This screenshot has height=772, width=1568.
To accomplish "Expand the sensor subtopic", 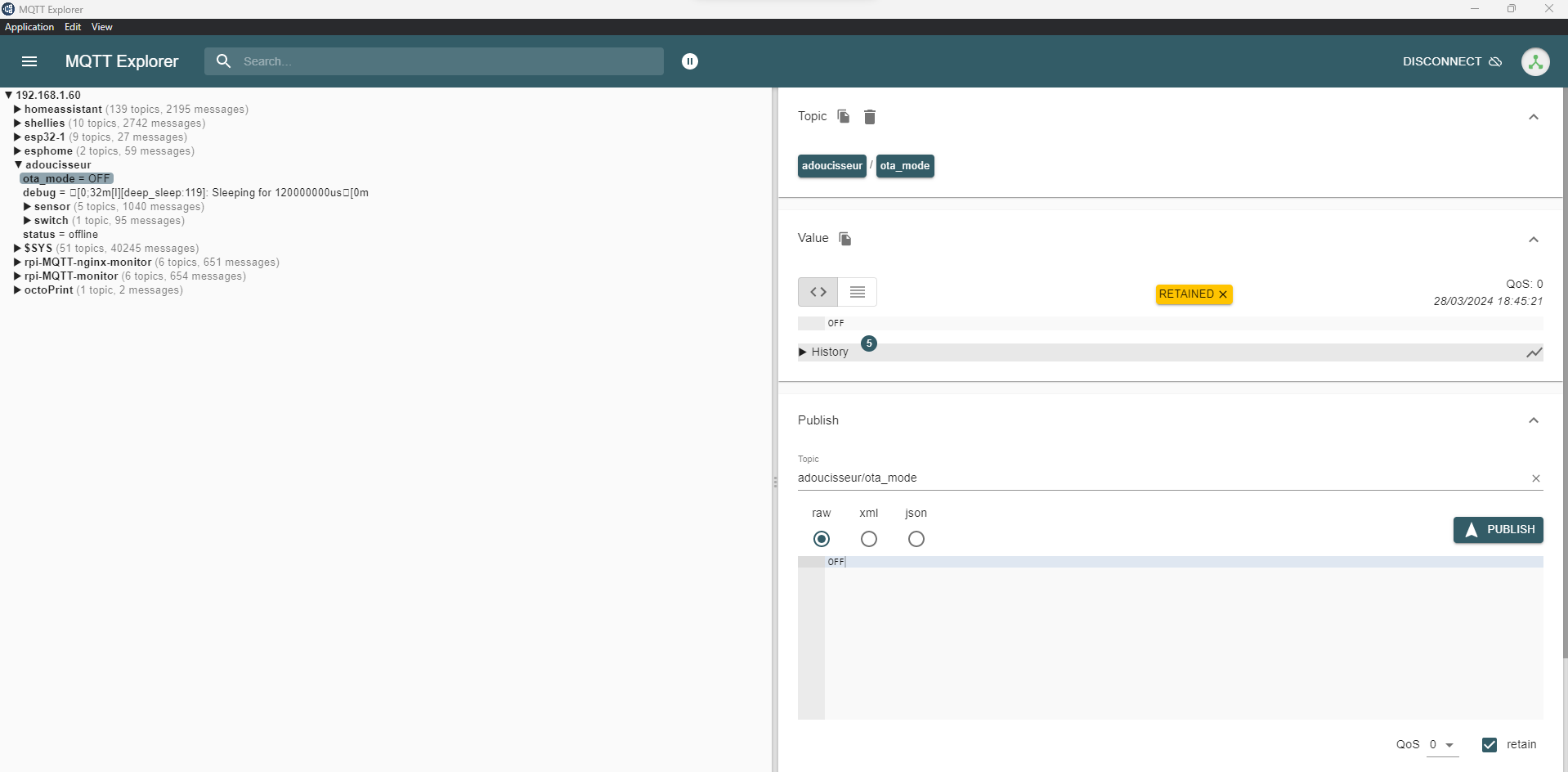I will click(x=27, y=207).
